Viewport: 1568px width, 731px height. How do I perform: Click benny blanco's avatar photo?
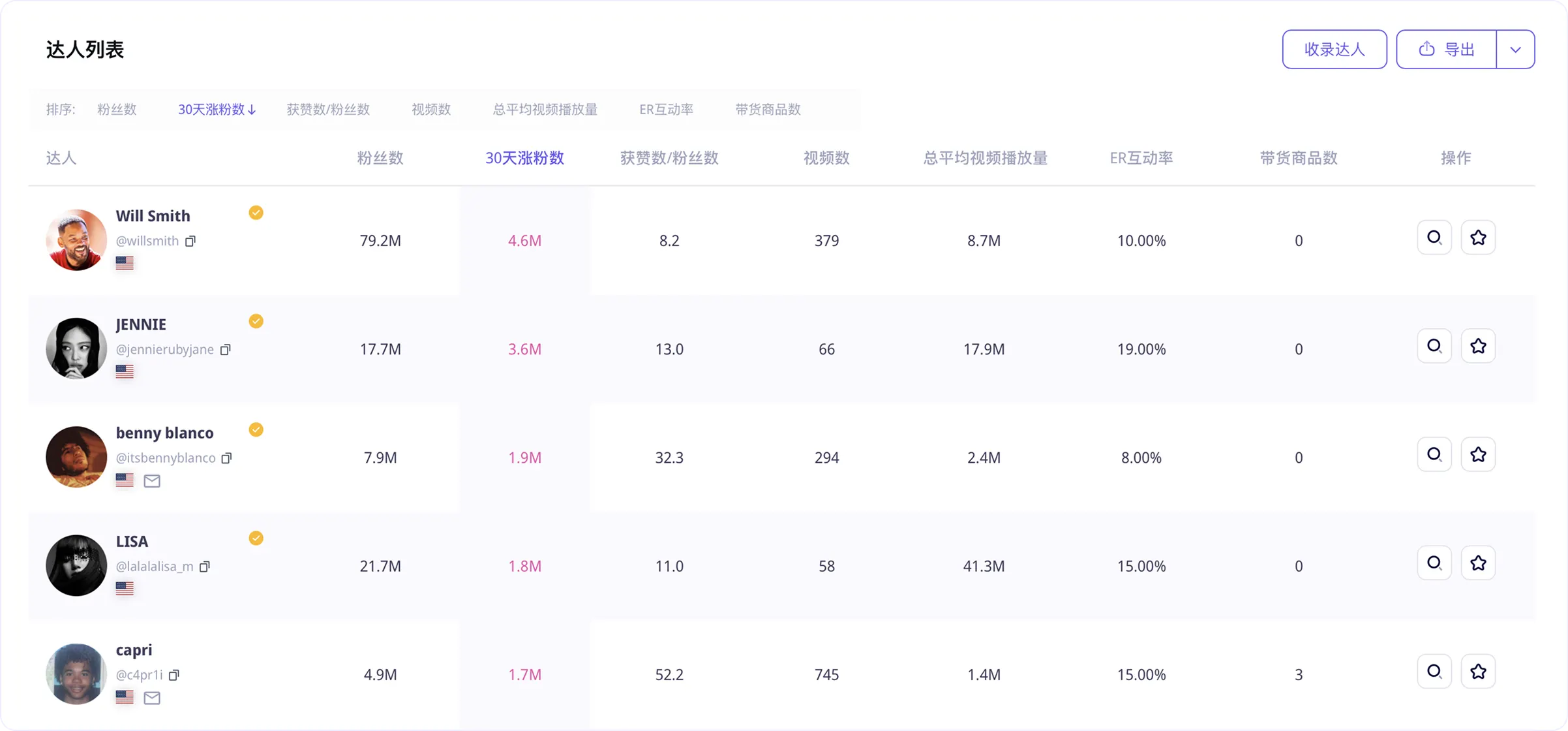[x=76, y=456]
